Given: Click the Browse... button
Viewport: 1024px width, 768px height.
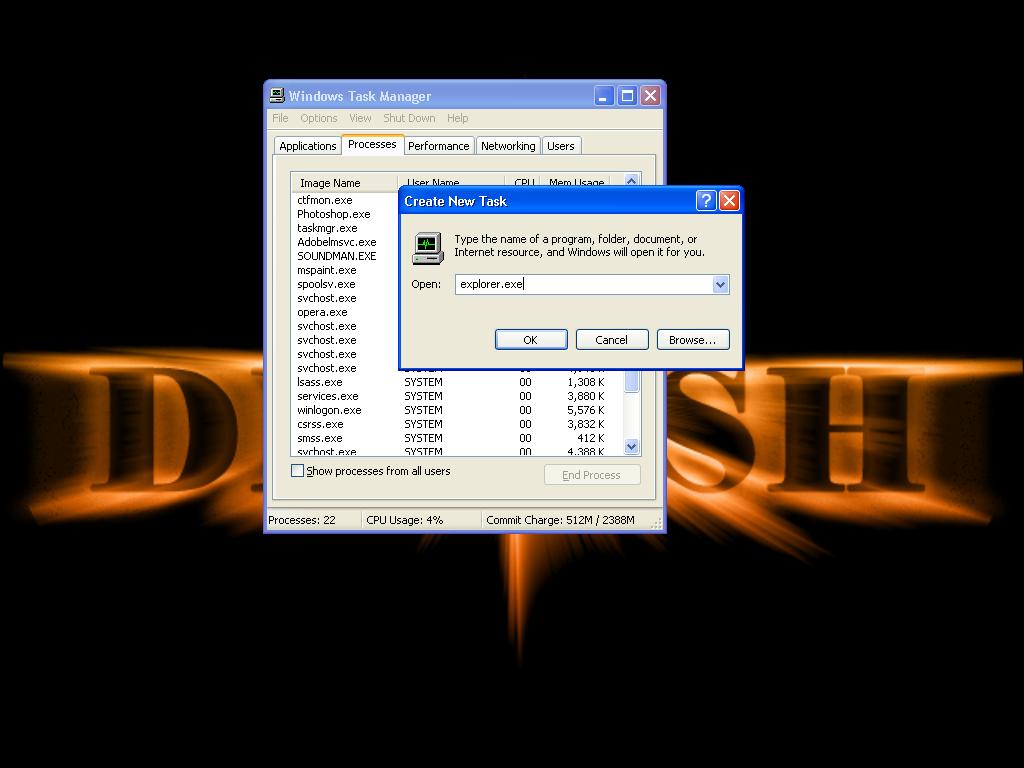Looking at the screenshot, I should tap(693, 340).
